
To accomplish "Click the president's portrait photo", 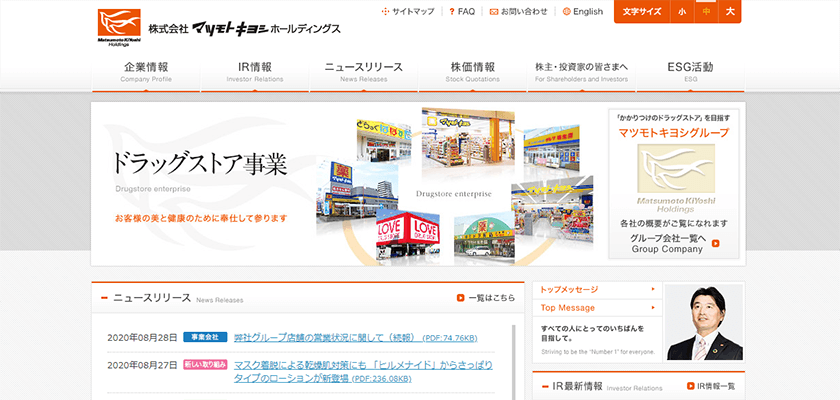I will pos(704,322).
